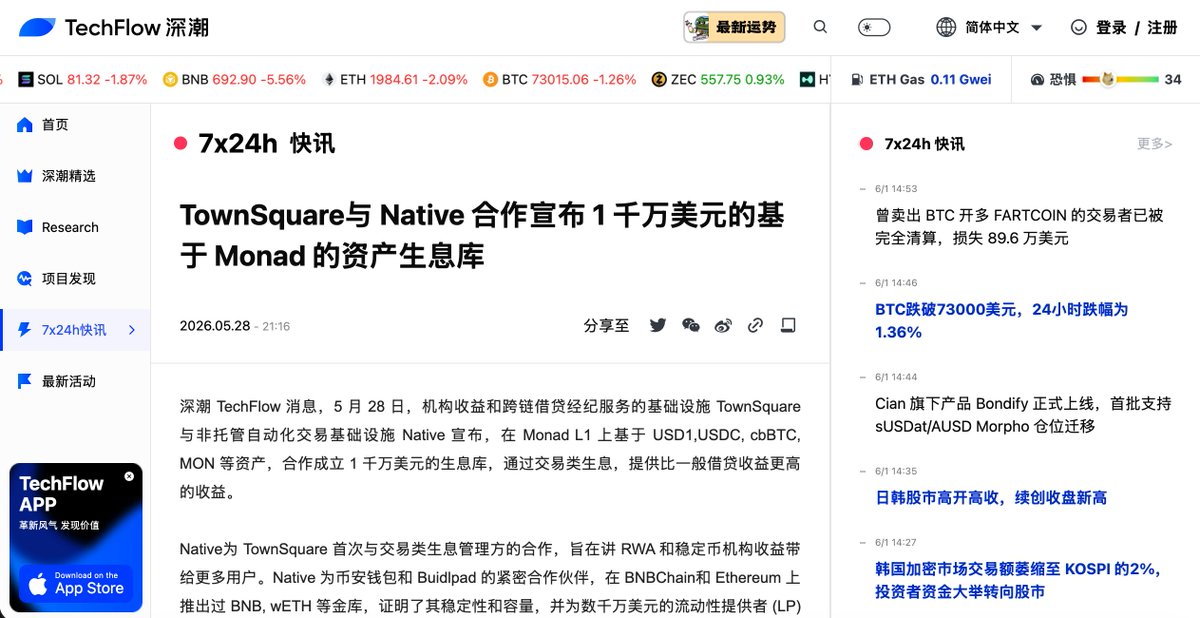Click the 恐惧 fear index icon
This screenshot has height=618, width=1200.
pyautogui.click(x=1038, y=79)
